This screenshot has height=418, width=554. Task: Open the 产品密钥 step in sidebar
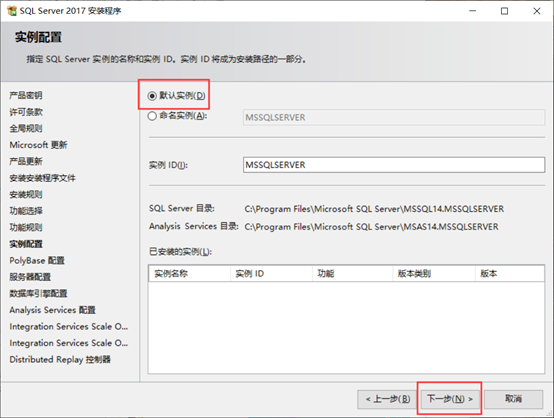coord(26,95)
